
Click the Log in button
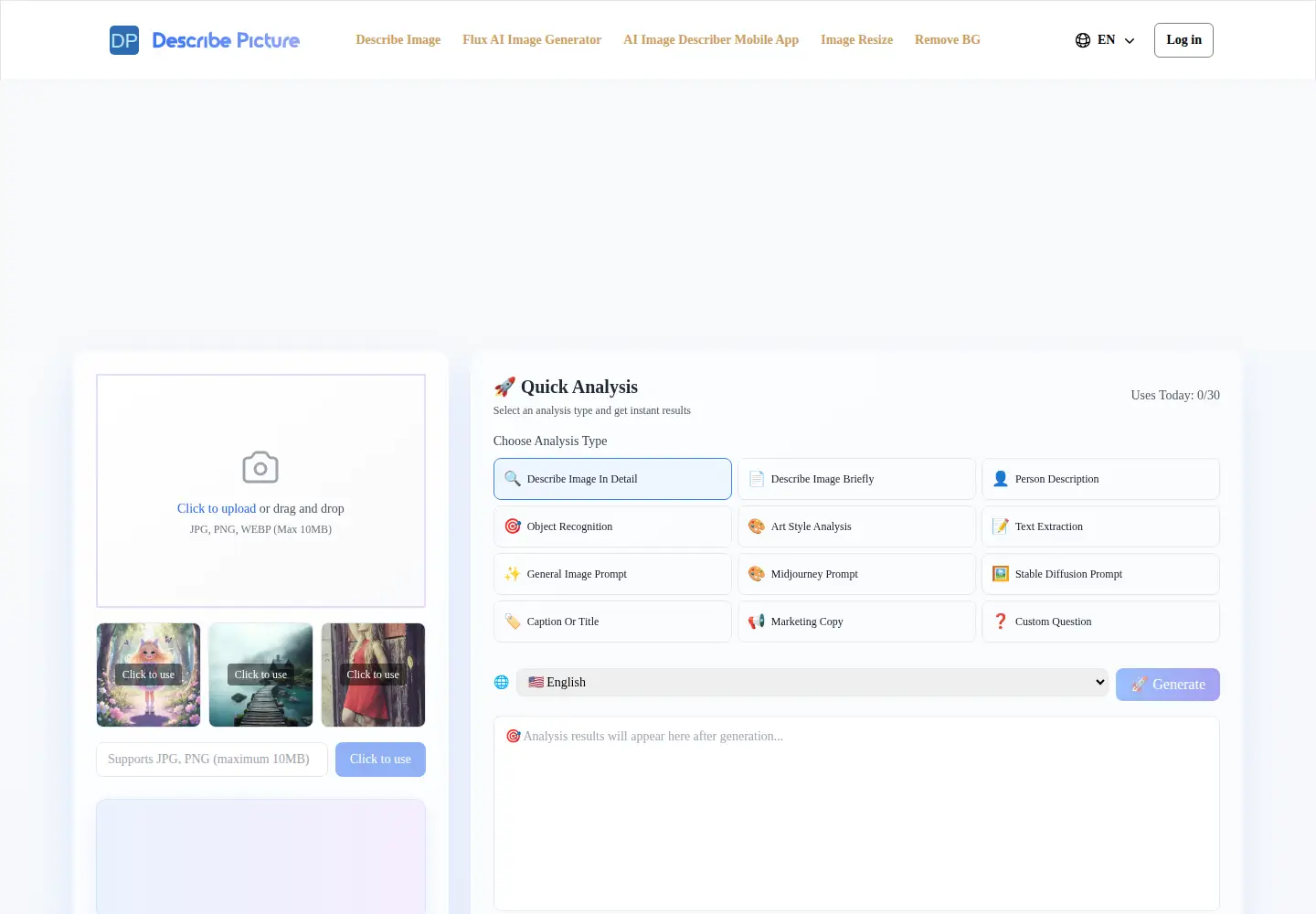(x=1183, y=40)
